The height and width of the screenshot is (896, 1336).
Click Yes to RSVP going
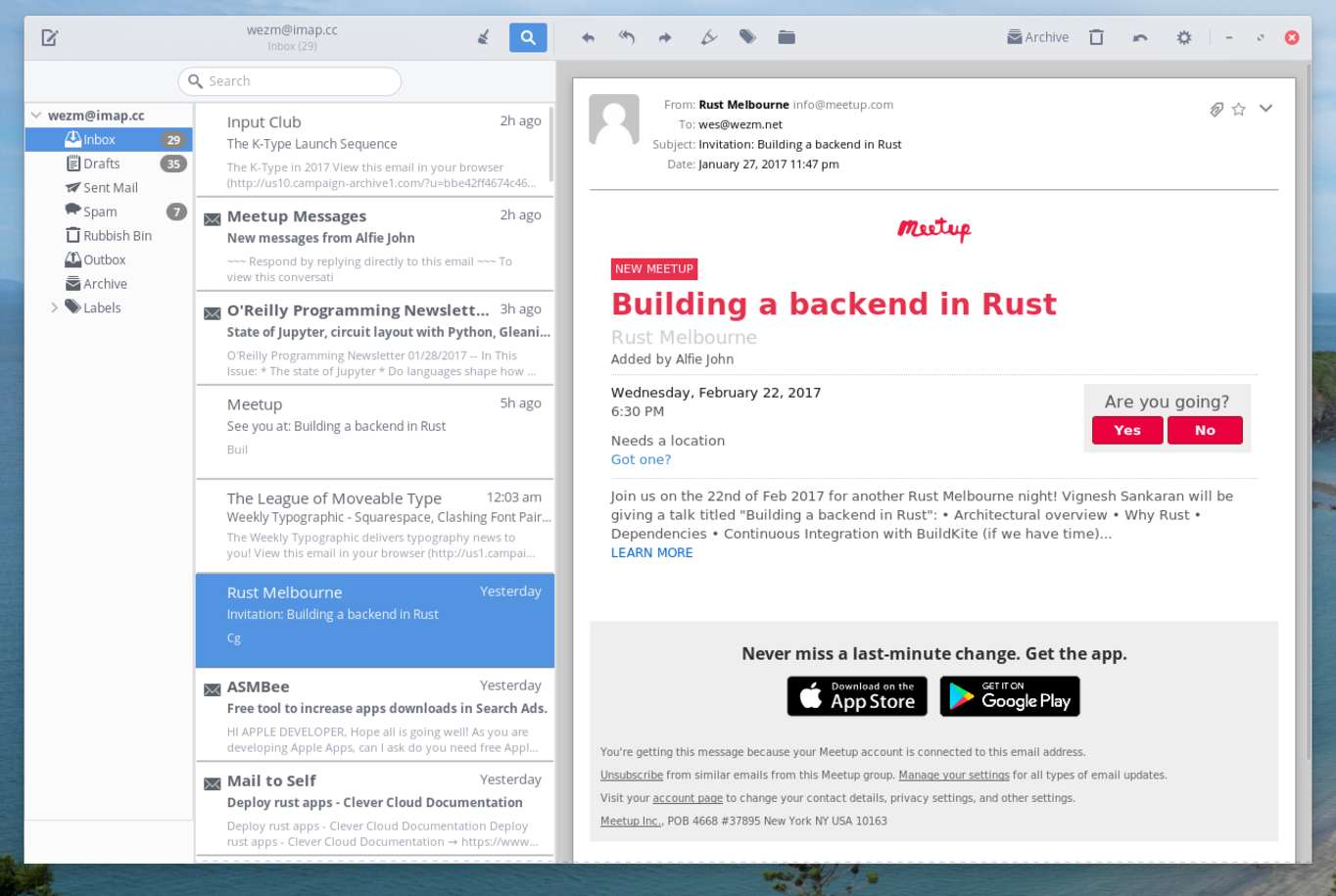click(1127, 430)
